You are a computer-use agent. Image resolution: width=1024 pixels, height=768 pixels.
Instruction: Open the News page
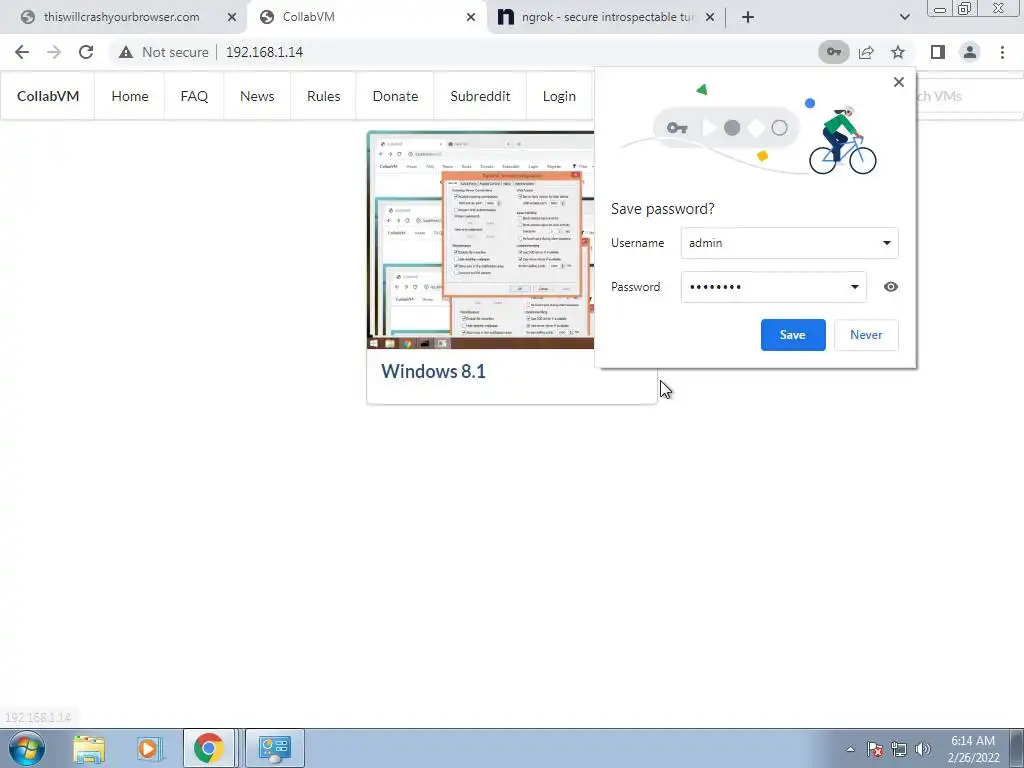pyautogui.click(x=257, y=96)
